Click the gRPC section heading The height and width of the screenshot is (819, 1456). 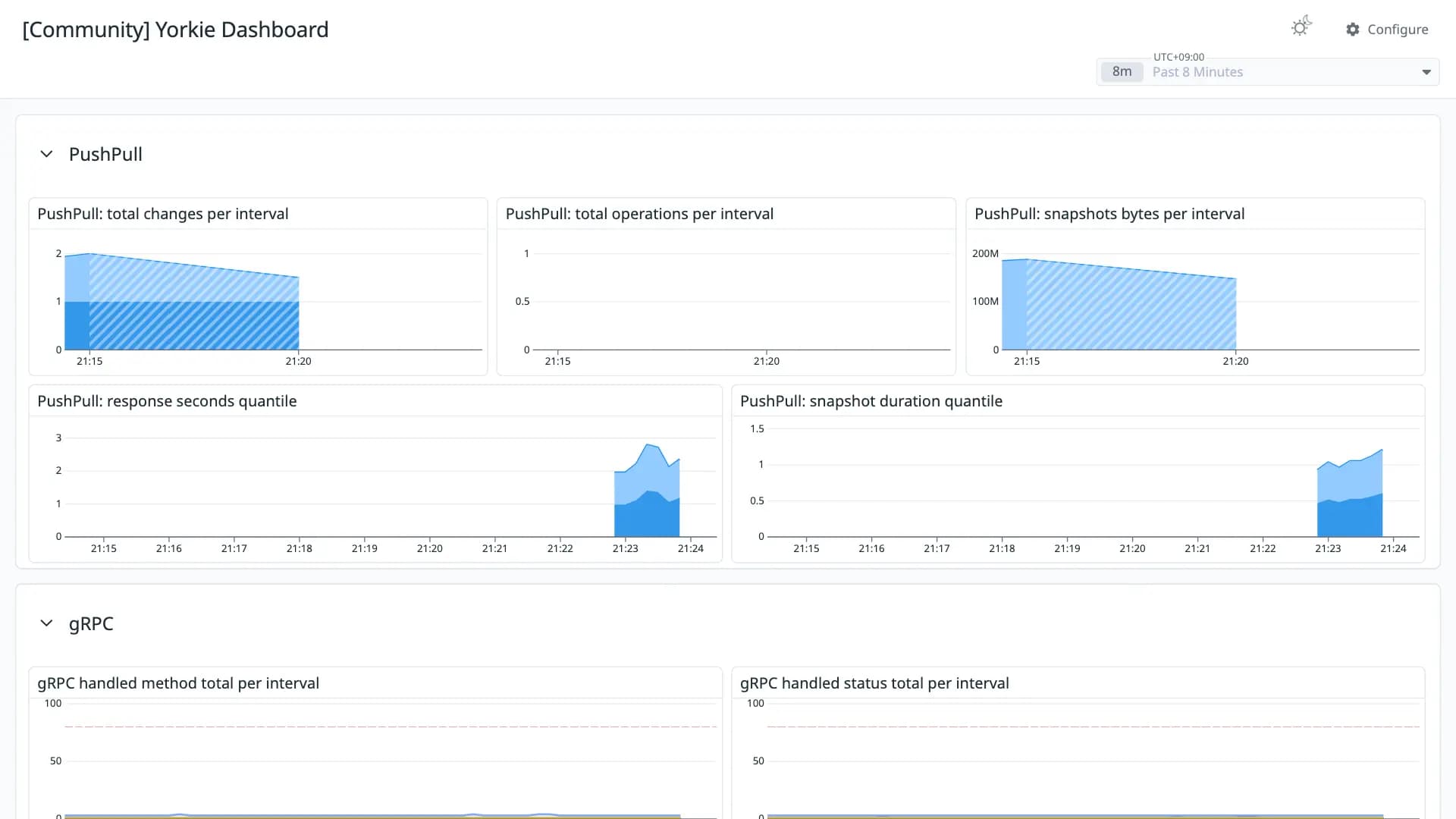(x=91, y=623)
